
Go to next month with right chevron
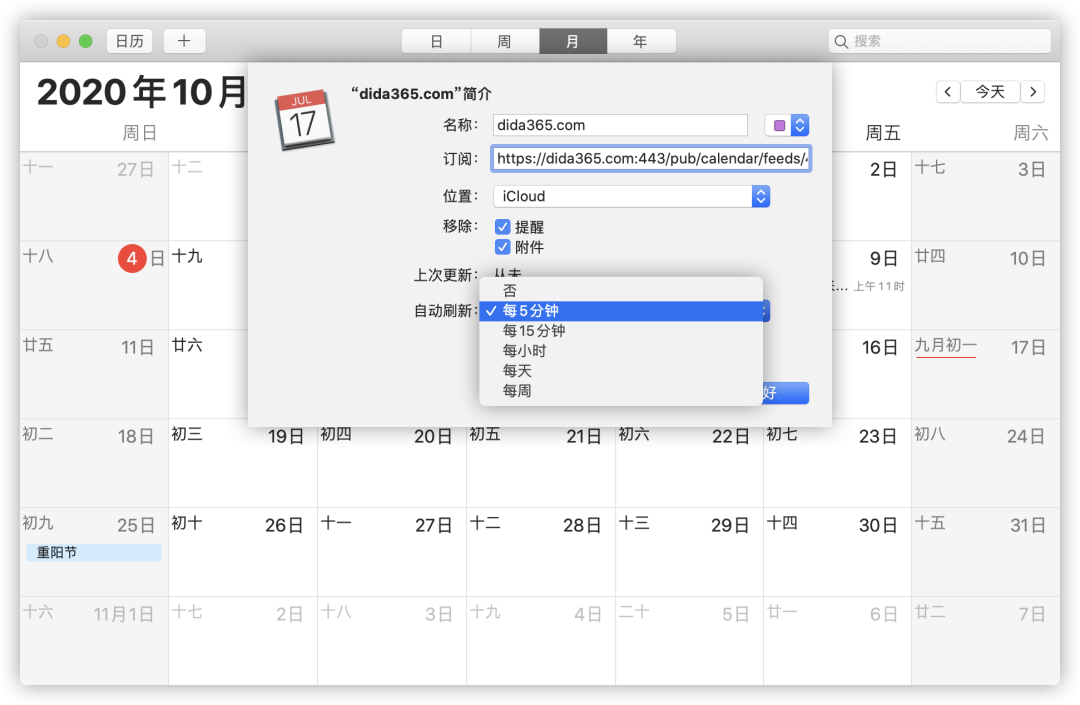click(1032, 92)
